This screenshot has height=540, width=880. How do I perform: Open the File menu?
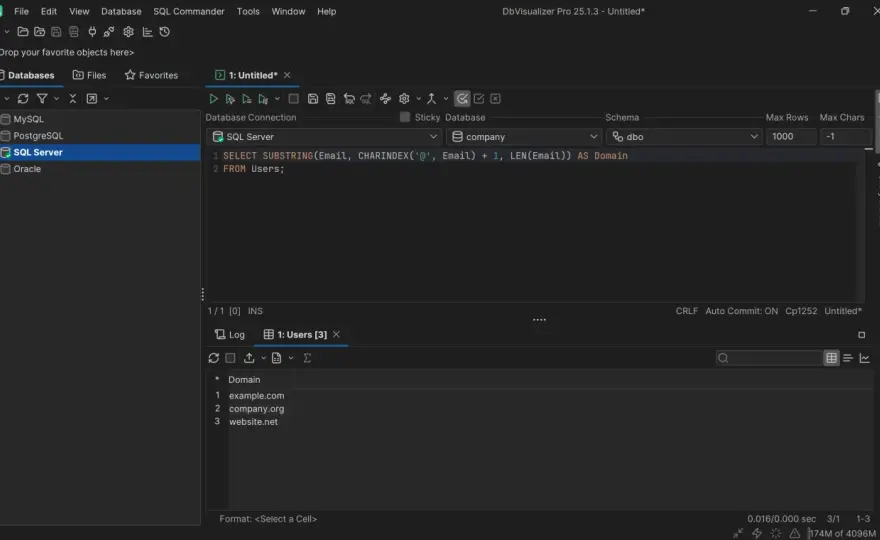pyautogui.click(x=21, y=11)
